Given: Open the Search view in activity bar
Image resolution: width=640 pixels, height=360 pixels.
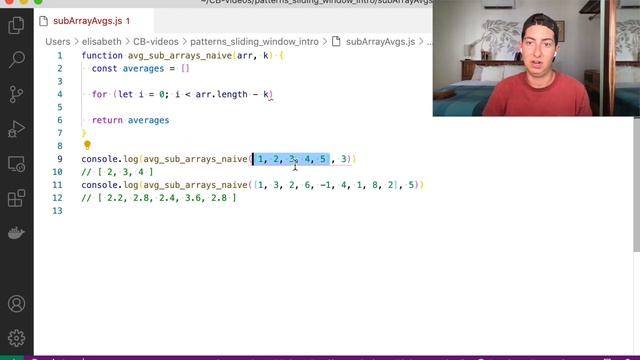Looking at the screenshot, I should click(16, 60).
